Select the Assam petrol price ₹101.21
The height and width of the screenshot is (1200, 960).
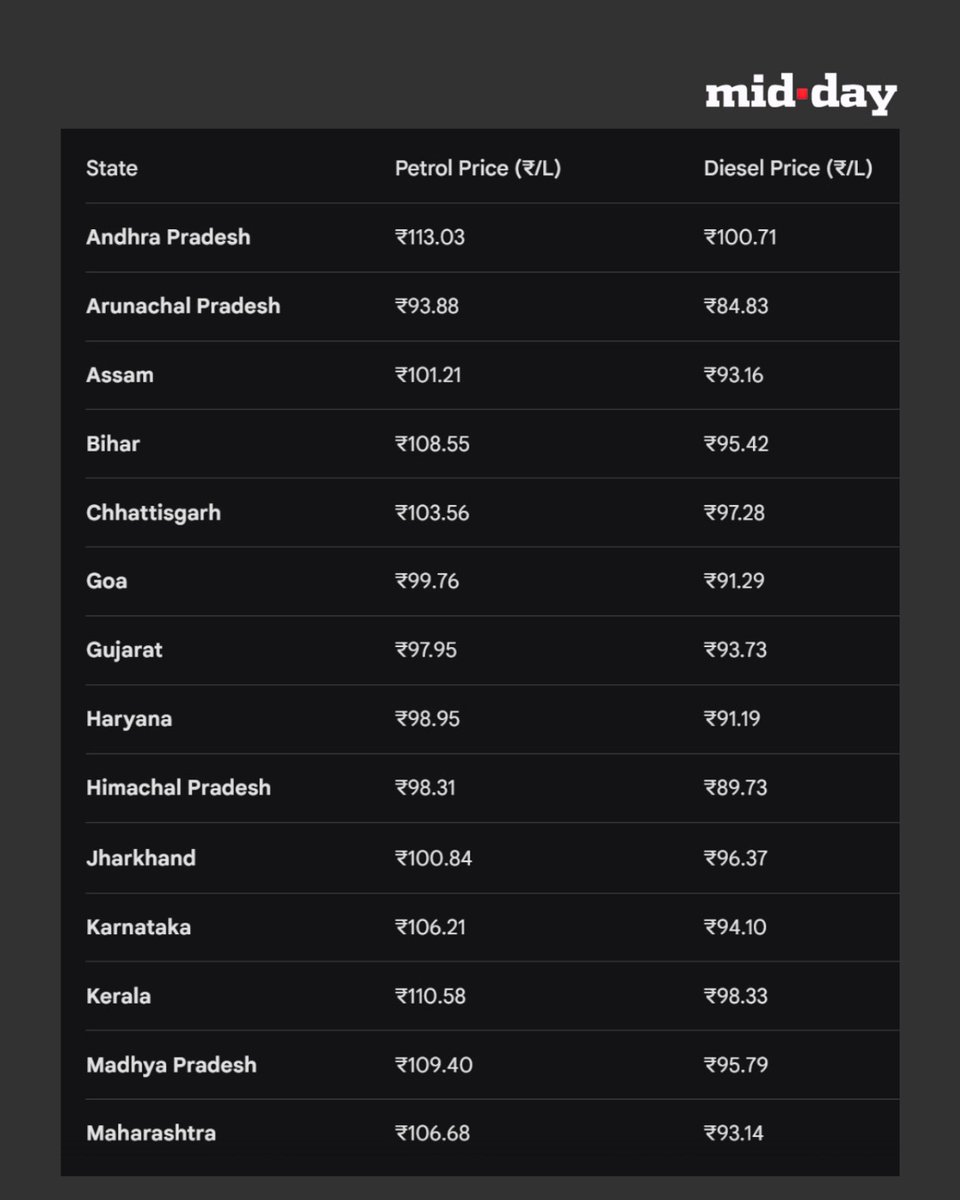point(428,375)
